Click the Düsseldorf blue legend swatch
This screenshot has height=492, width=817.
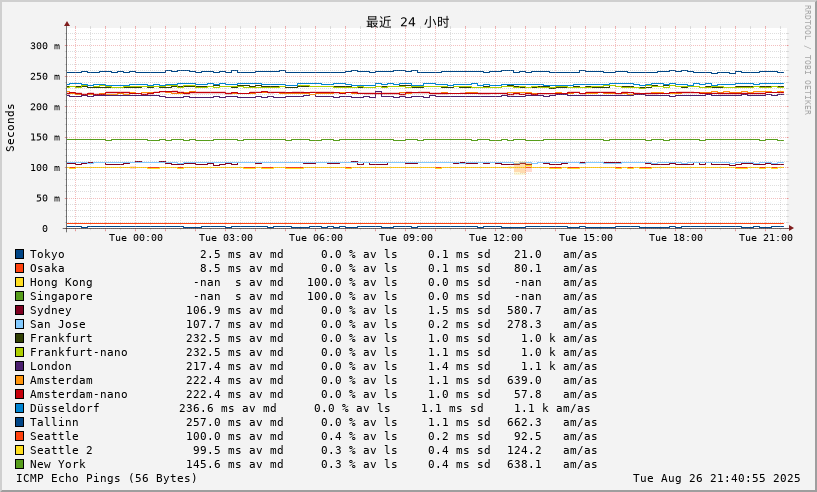point(19,409)
